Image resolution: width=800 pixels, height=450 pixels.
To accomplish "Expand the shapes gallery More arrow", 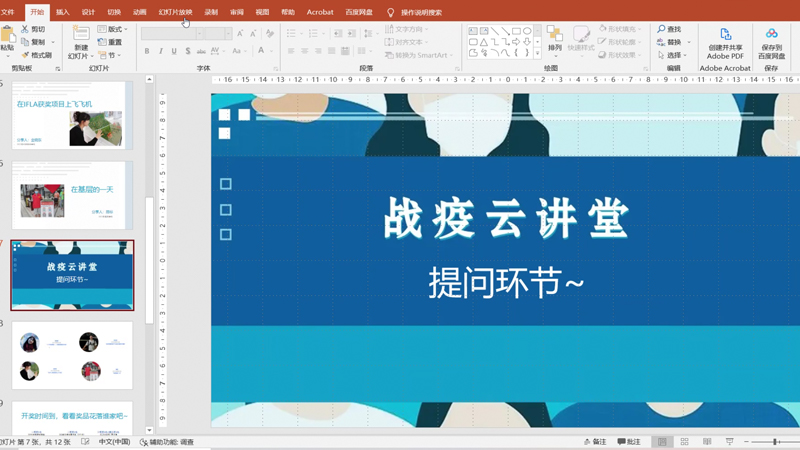I will 537,53.
